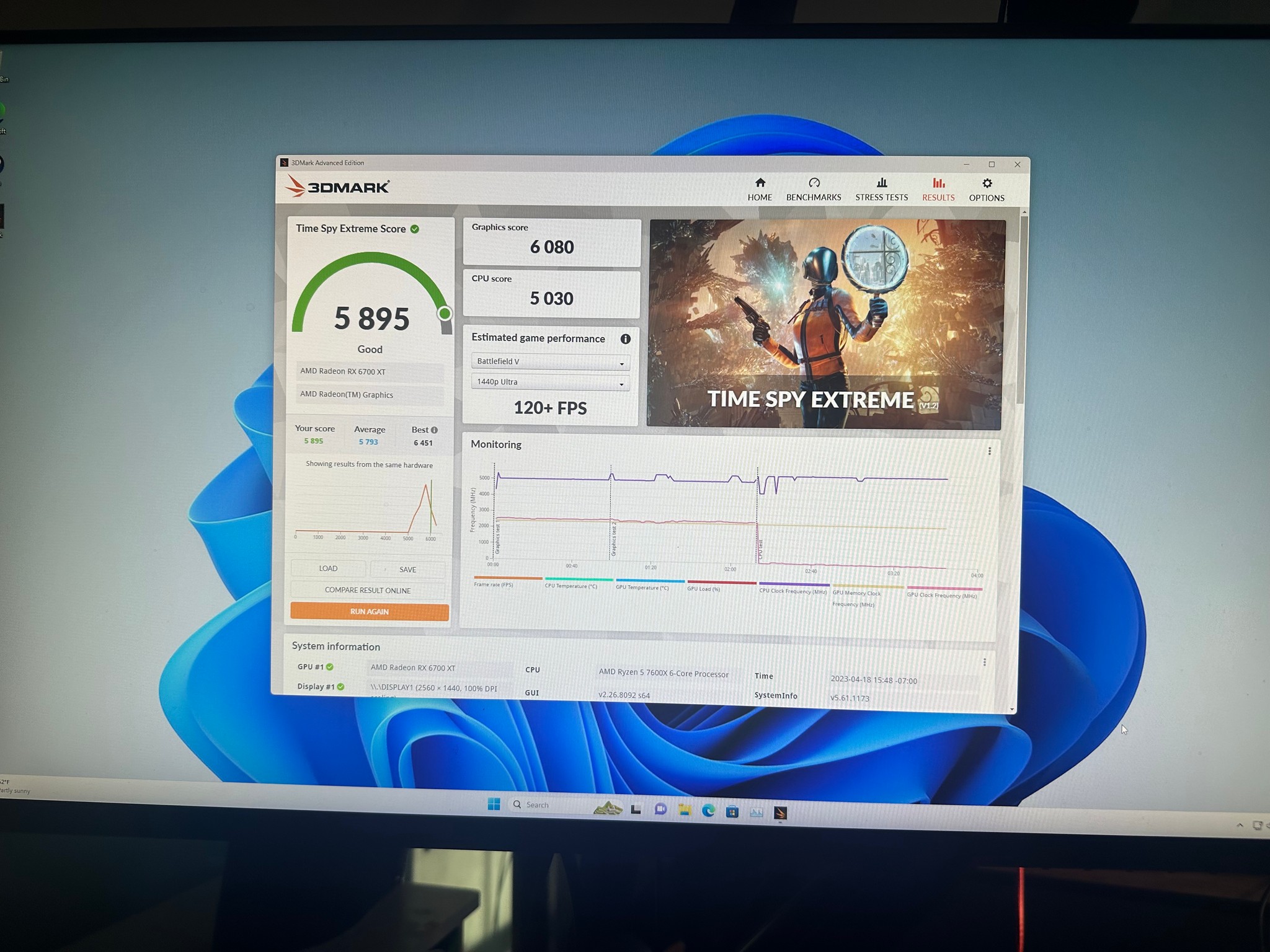Select the RESULTS tab
The image size is (1270, 952).
click(x=938, y=189)
